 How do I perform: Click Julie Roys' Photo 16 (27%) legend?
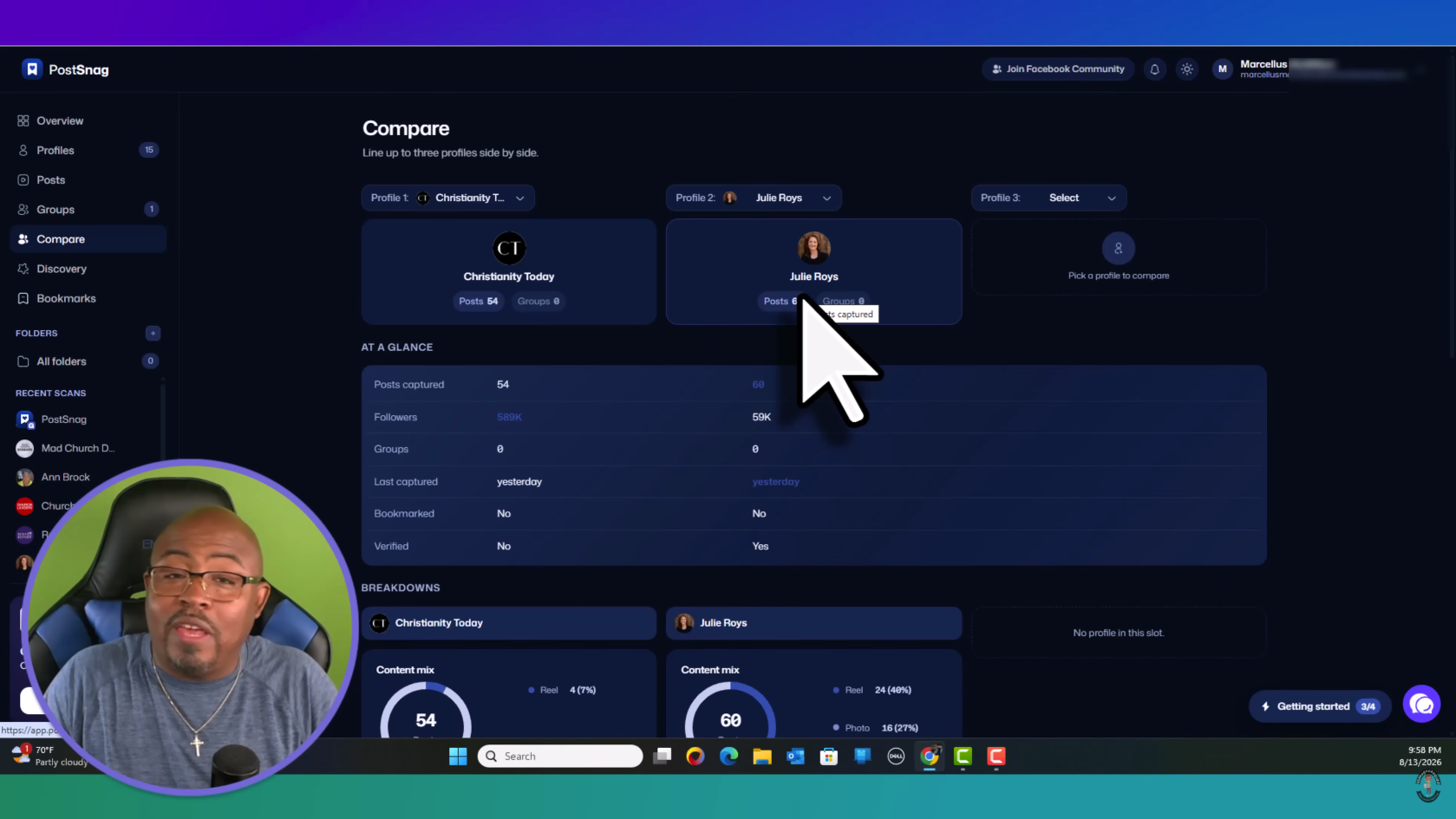click(x=875, y=728)
